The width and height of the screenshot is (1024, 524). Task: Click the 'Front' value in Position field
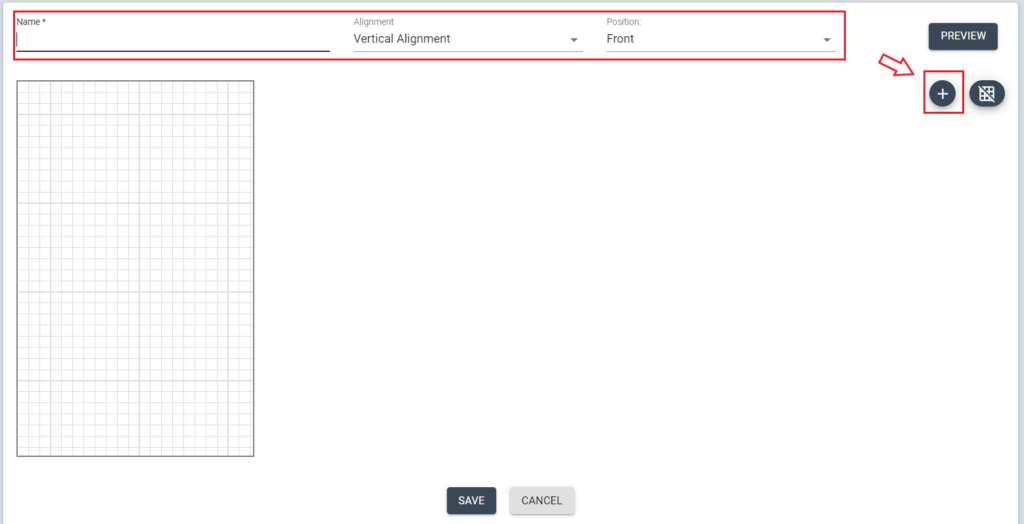(620, 39)
